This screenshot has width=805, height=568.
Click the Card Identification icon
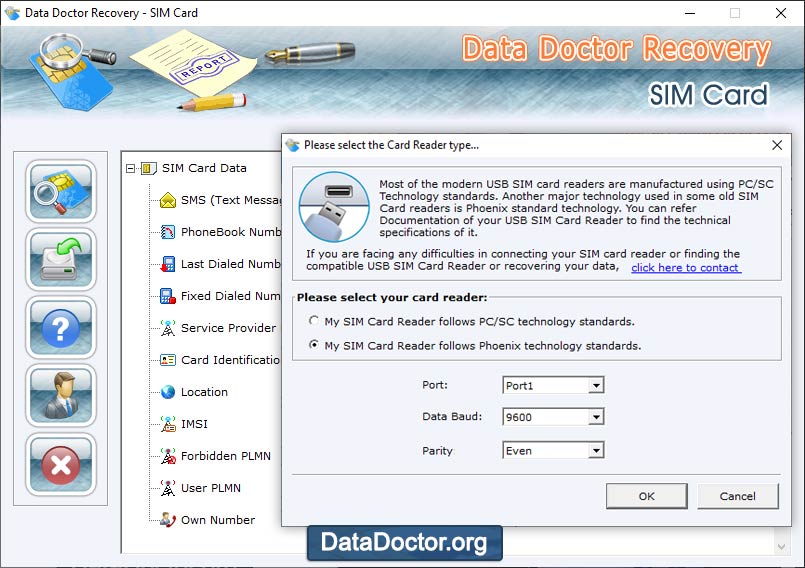(168, 360)
